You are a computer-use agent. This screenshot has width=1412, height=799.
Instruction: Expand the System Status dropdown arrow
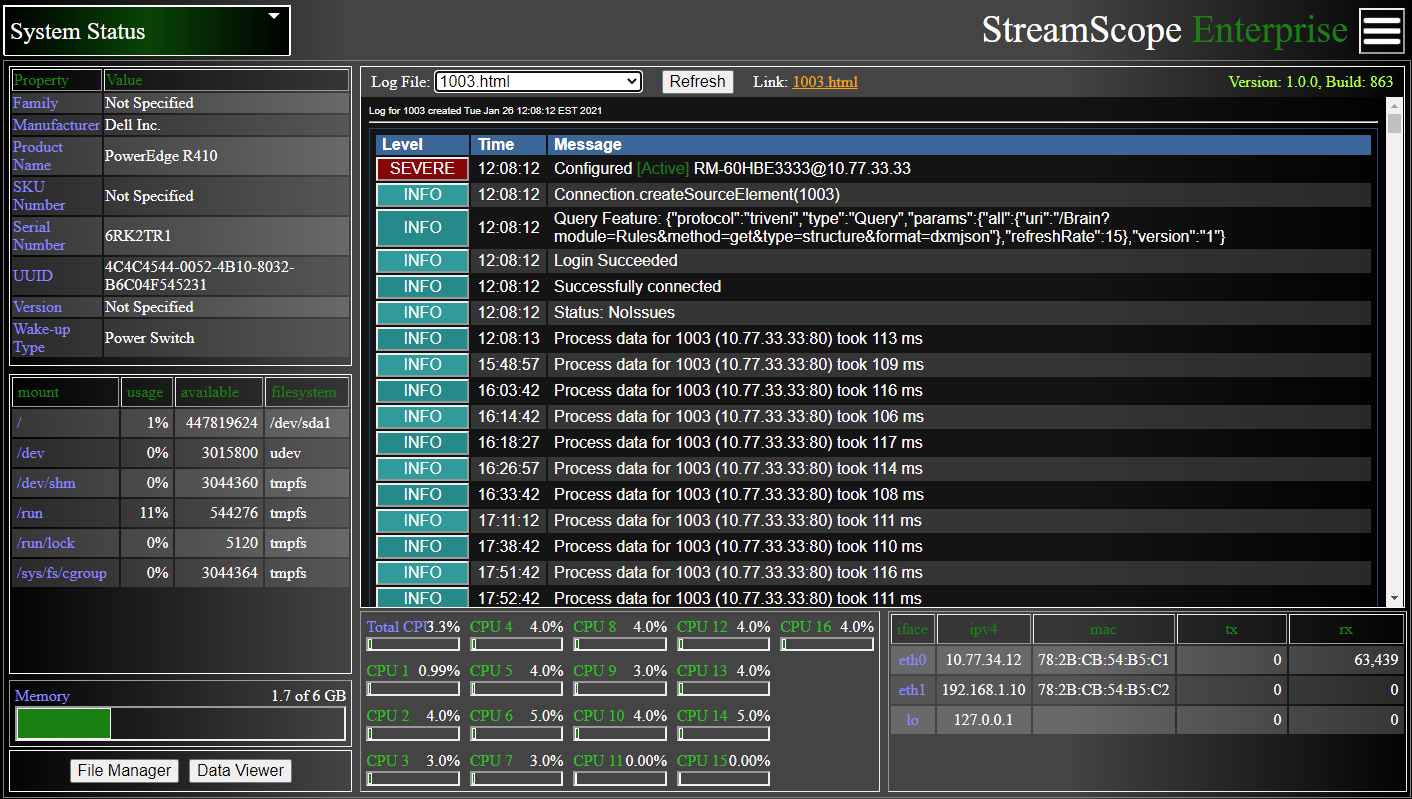coord(274,17)
